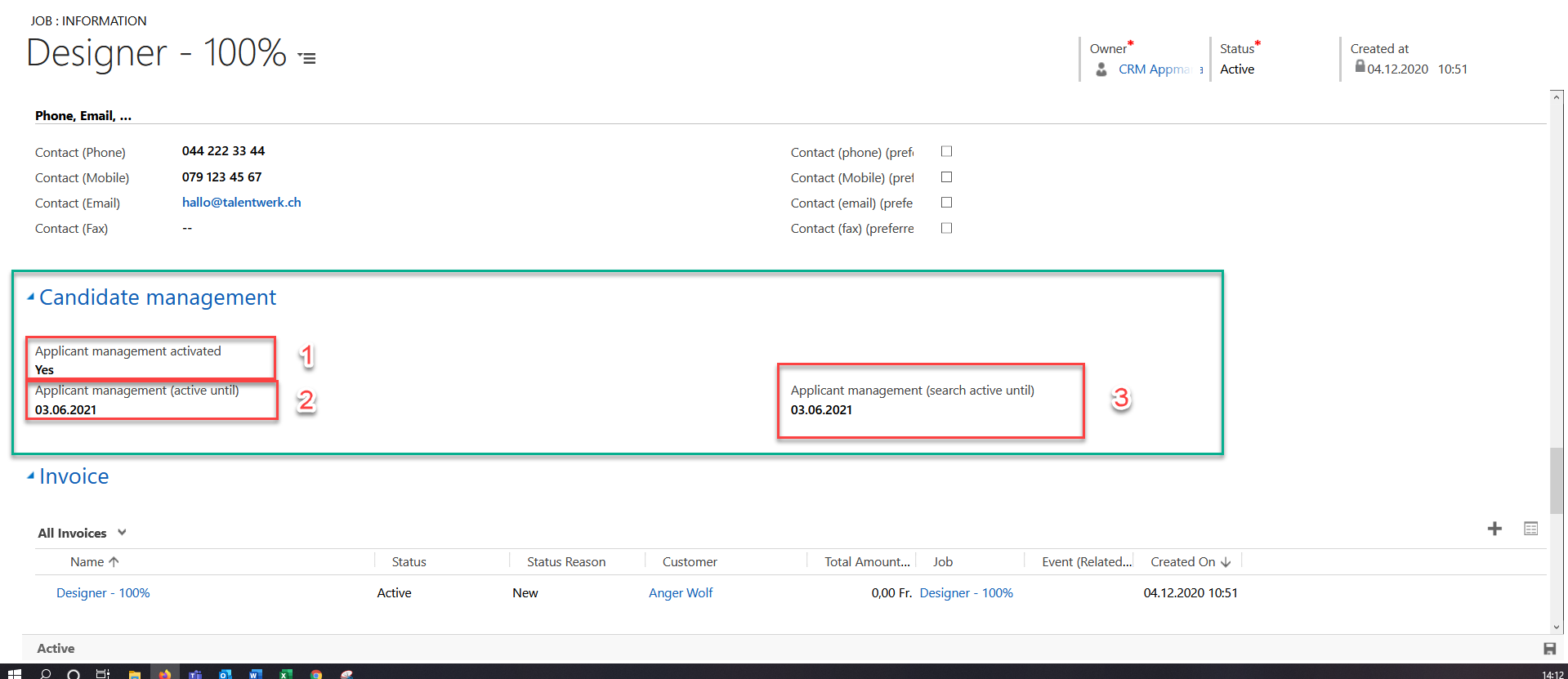This screenshot has height=679, width=1568.
Task: Click the search active until date 03.06.2021
Action: point(821,410)
